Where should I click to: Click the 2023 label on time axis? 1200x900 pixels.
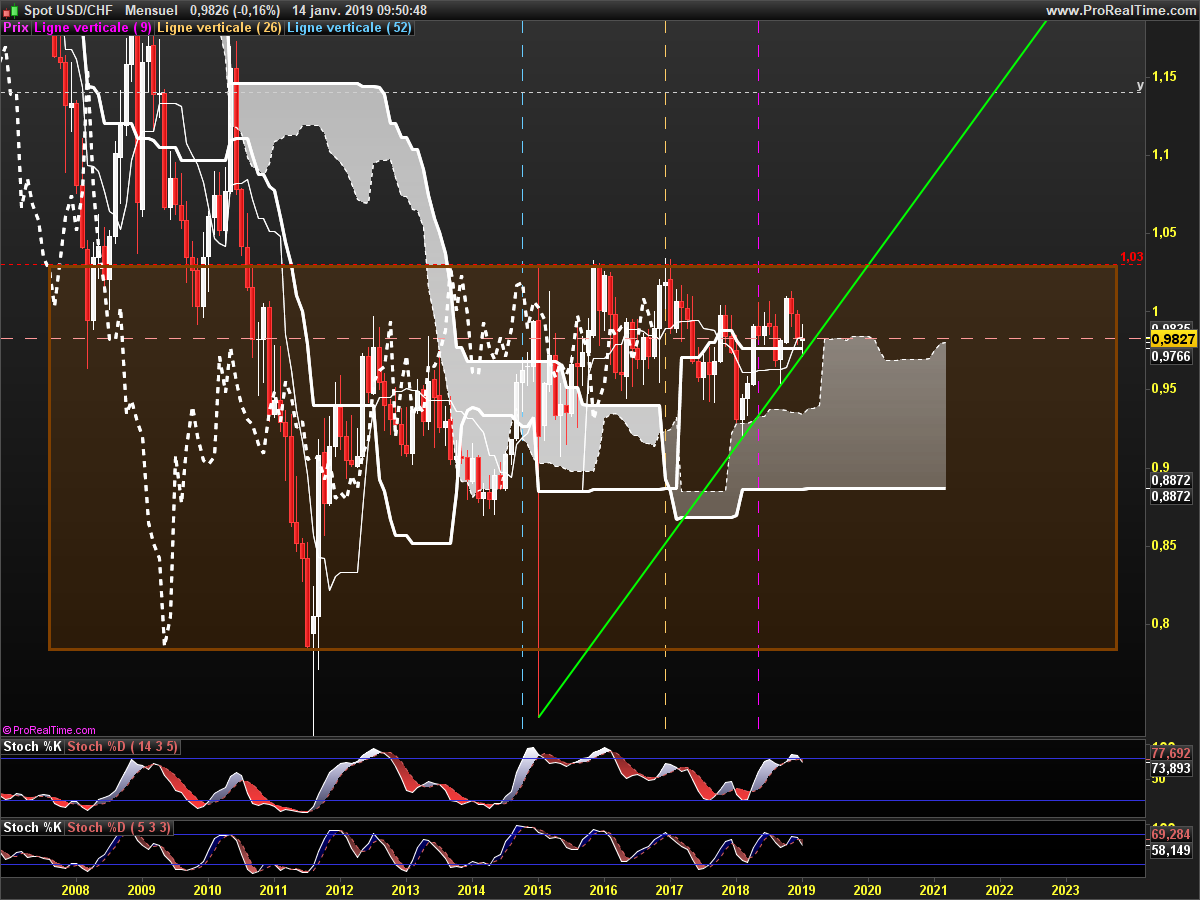click(x=1066, y=889)
